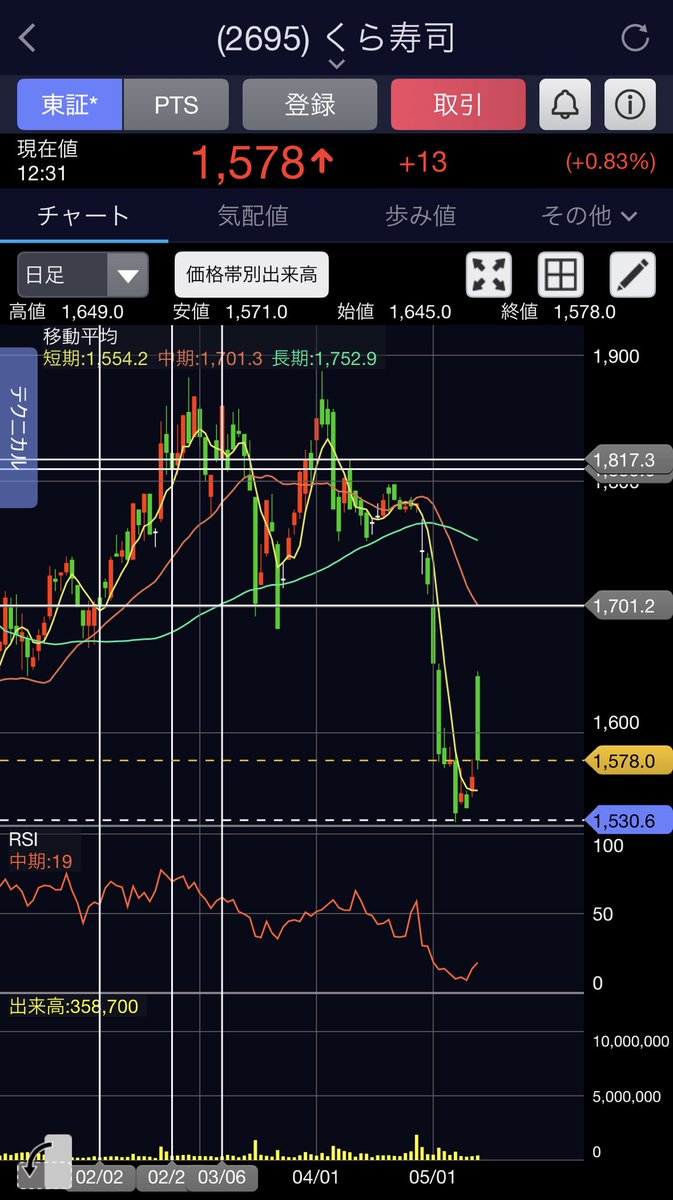Tap the 03/06 vertical line date marker

point(222,1177)
